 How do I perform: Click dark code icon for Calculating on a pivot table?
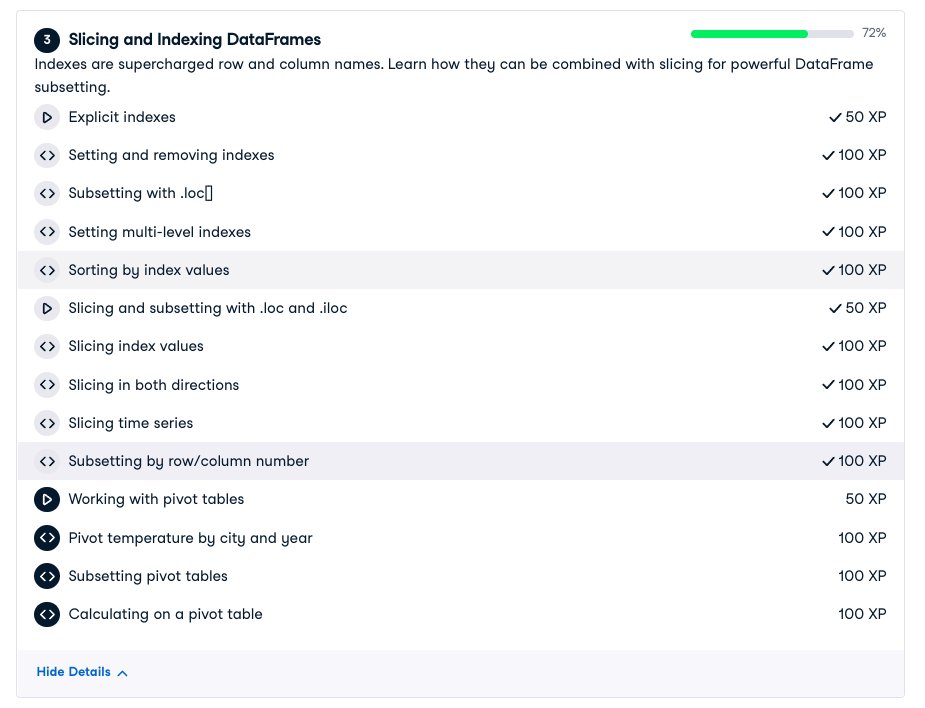pyautogui.click(x=47, y=614)
